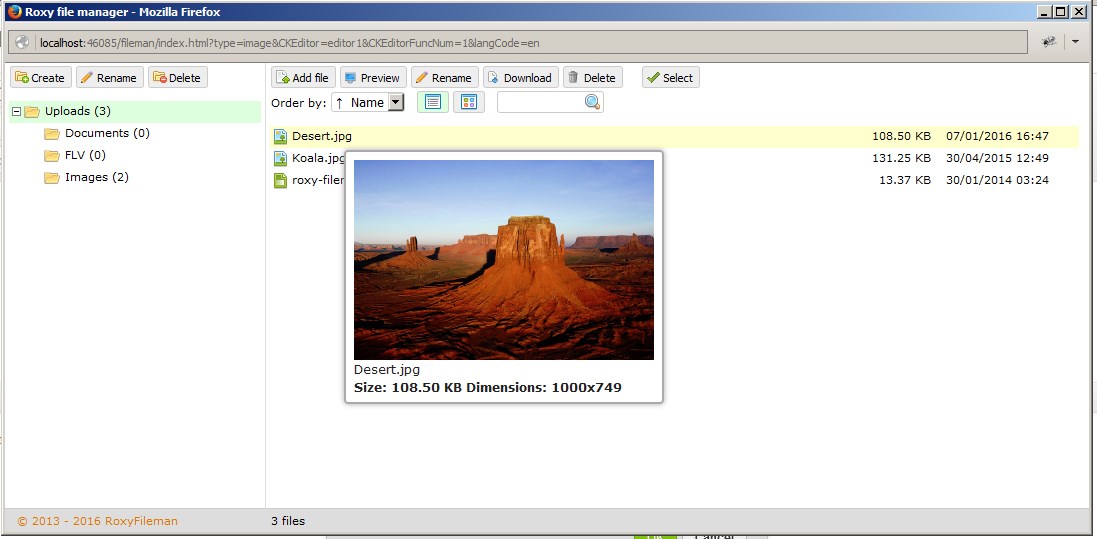Click the Firefox toolbar extension icon
The height and width of the screenshot is (539, 1097).
(x=1049, y=42)
